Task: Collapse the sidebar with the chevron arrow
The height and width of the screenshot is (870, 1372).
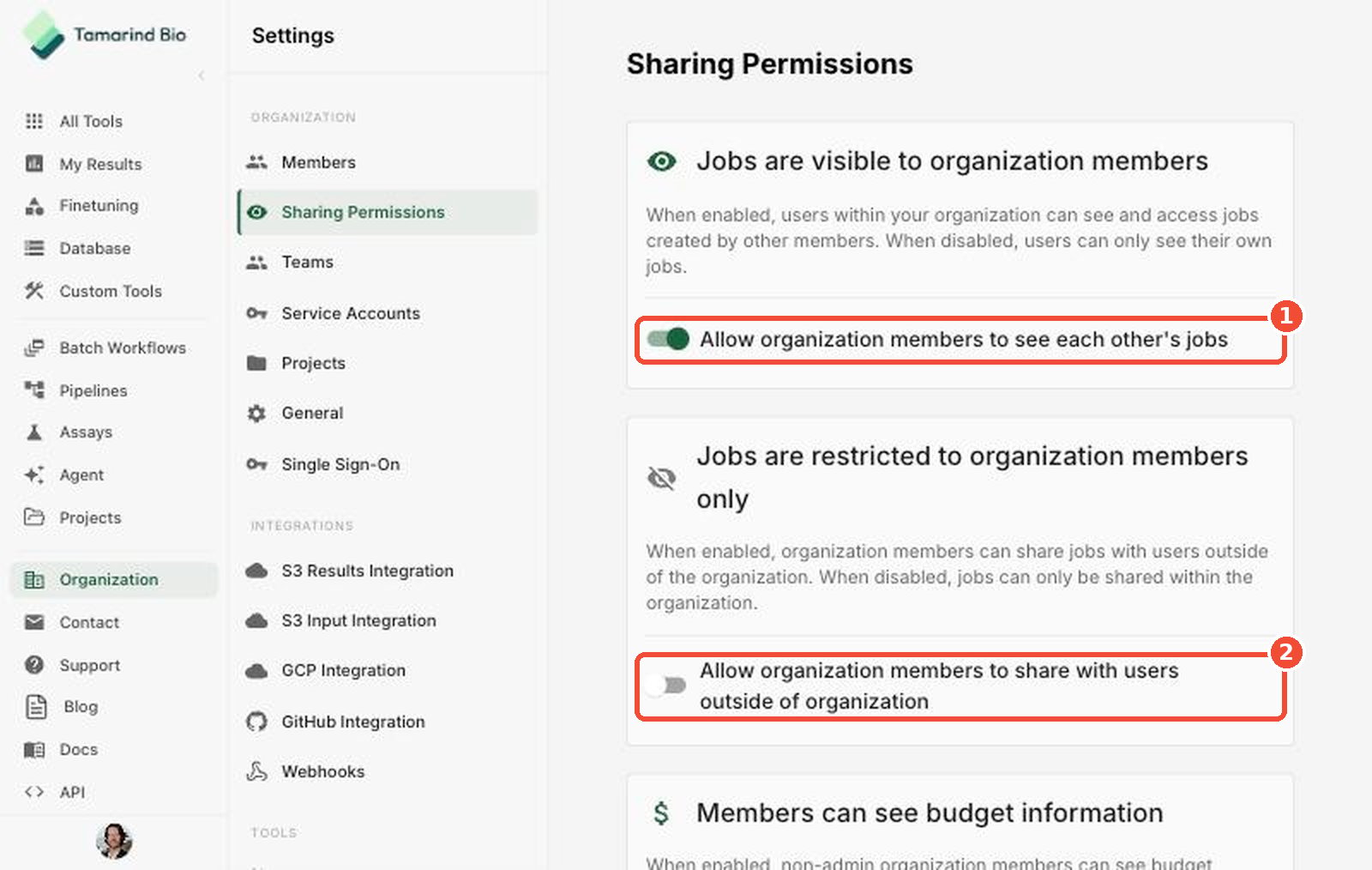Action: [202, 76]
